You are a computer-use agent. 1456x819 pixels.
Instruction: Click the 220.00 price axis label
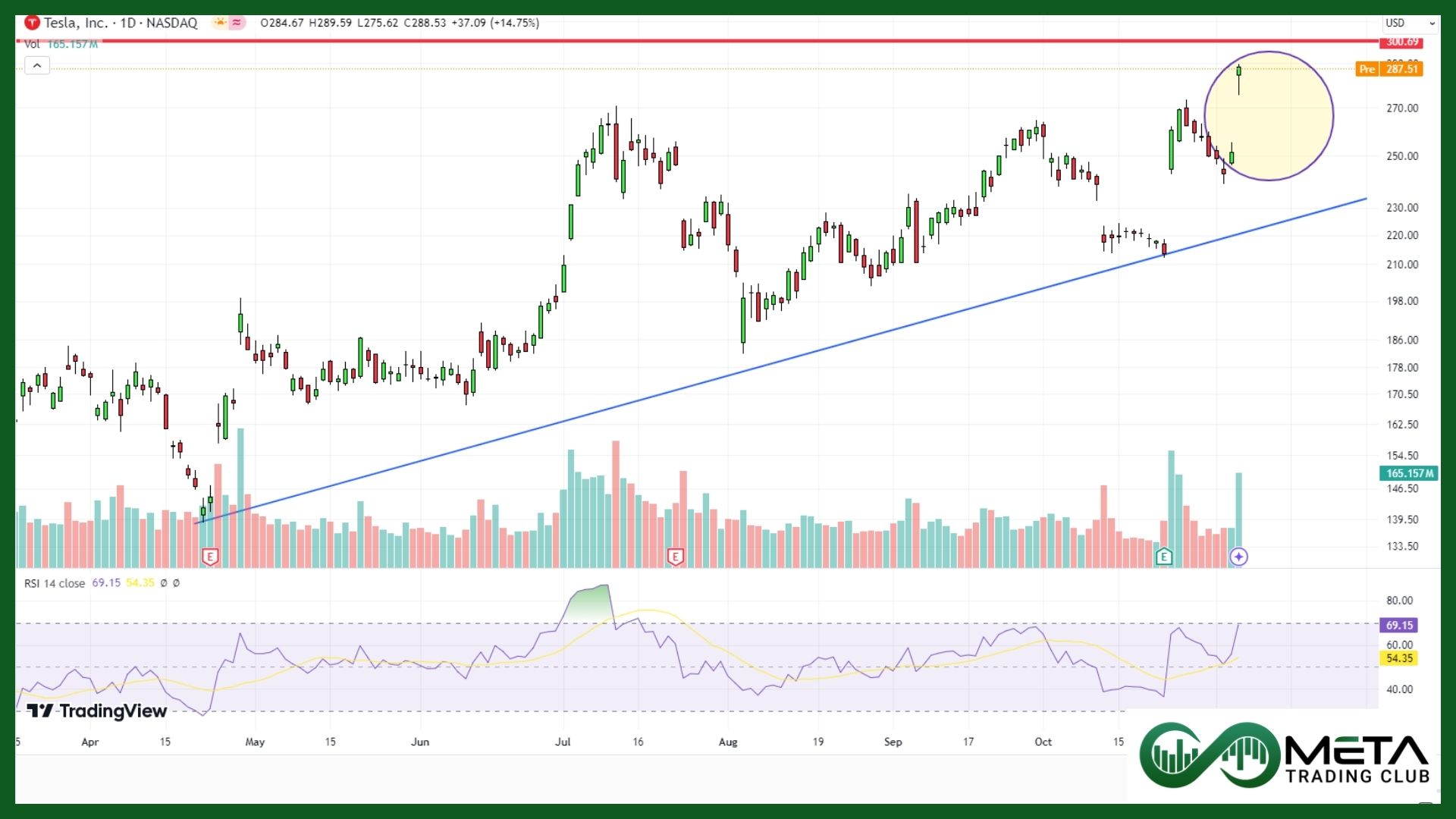pyautogui.click(x=1402, y=236)
